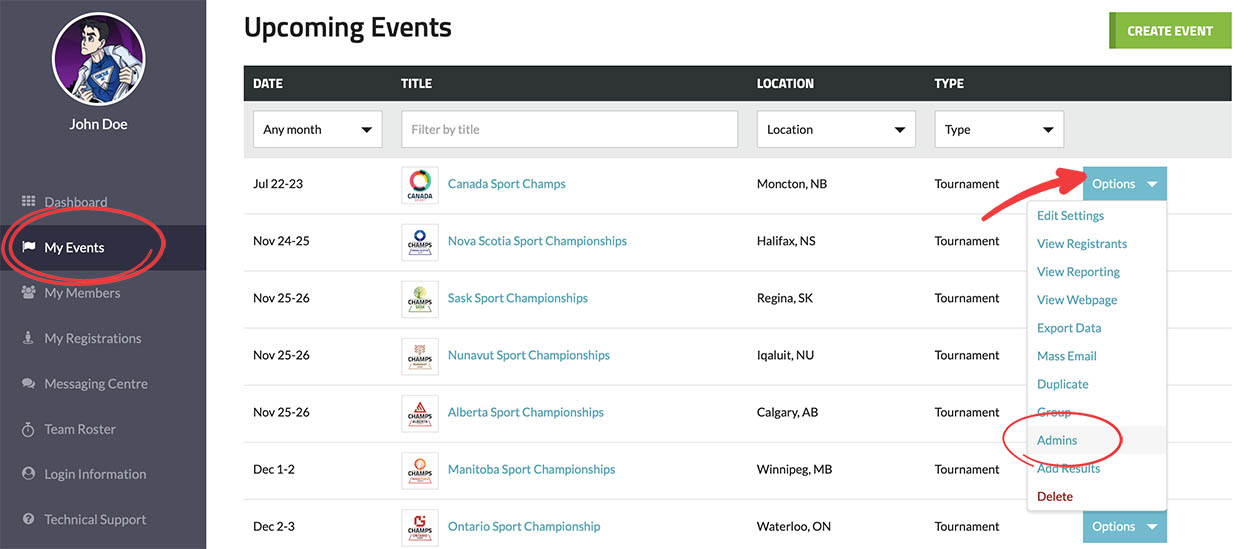Viewport: 1250px width, 549px height.
Task: Click the Login Information gear icon
Action: tap(28, 474)
